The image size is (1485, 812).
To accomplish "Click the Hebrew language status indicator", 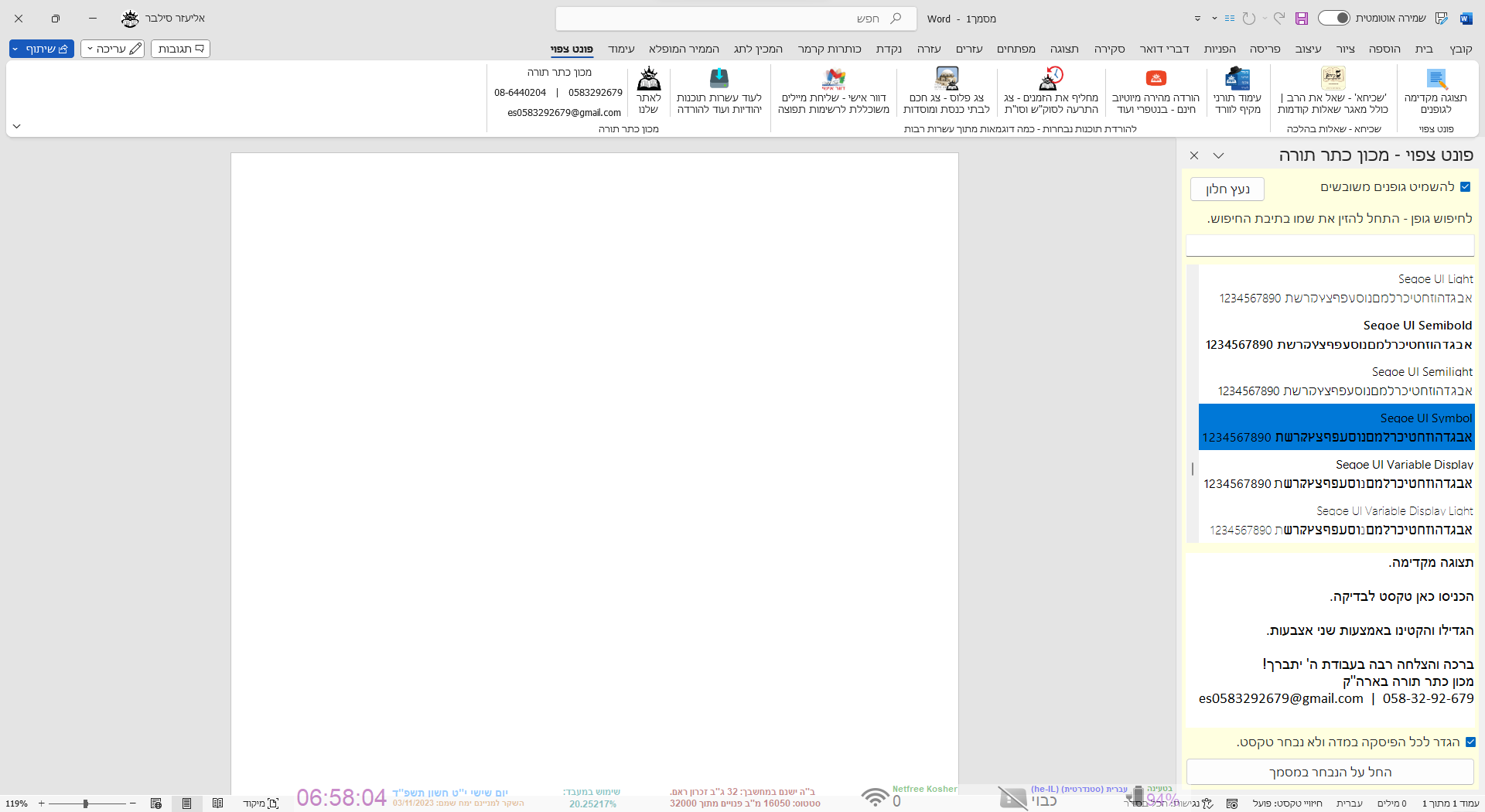I will pos(1350,803).
